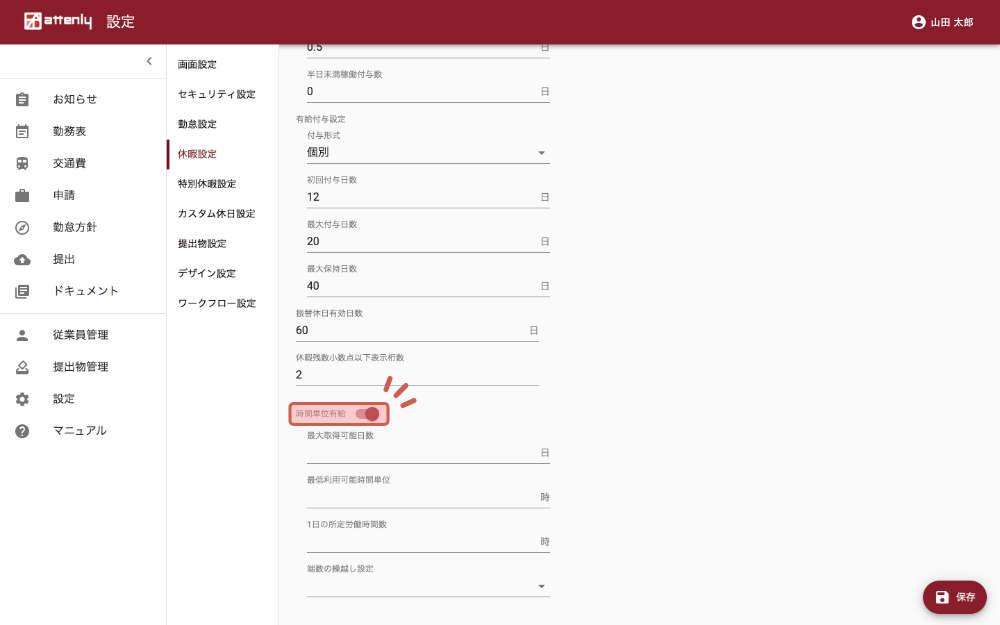
Task: Click the 提出 cloud upload icon
Action: 22,259
